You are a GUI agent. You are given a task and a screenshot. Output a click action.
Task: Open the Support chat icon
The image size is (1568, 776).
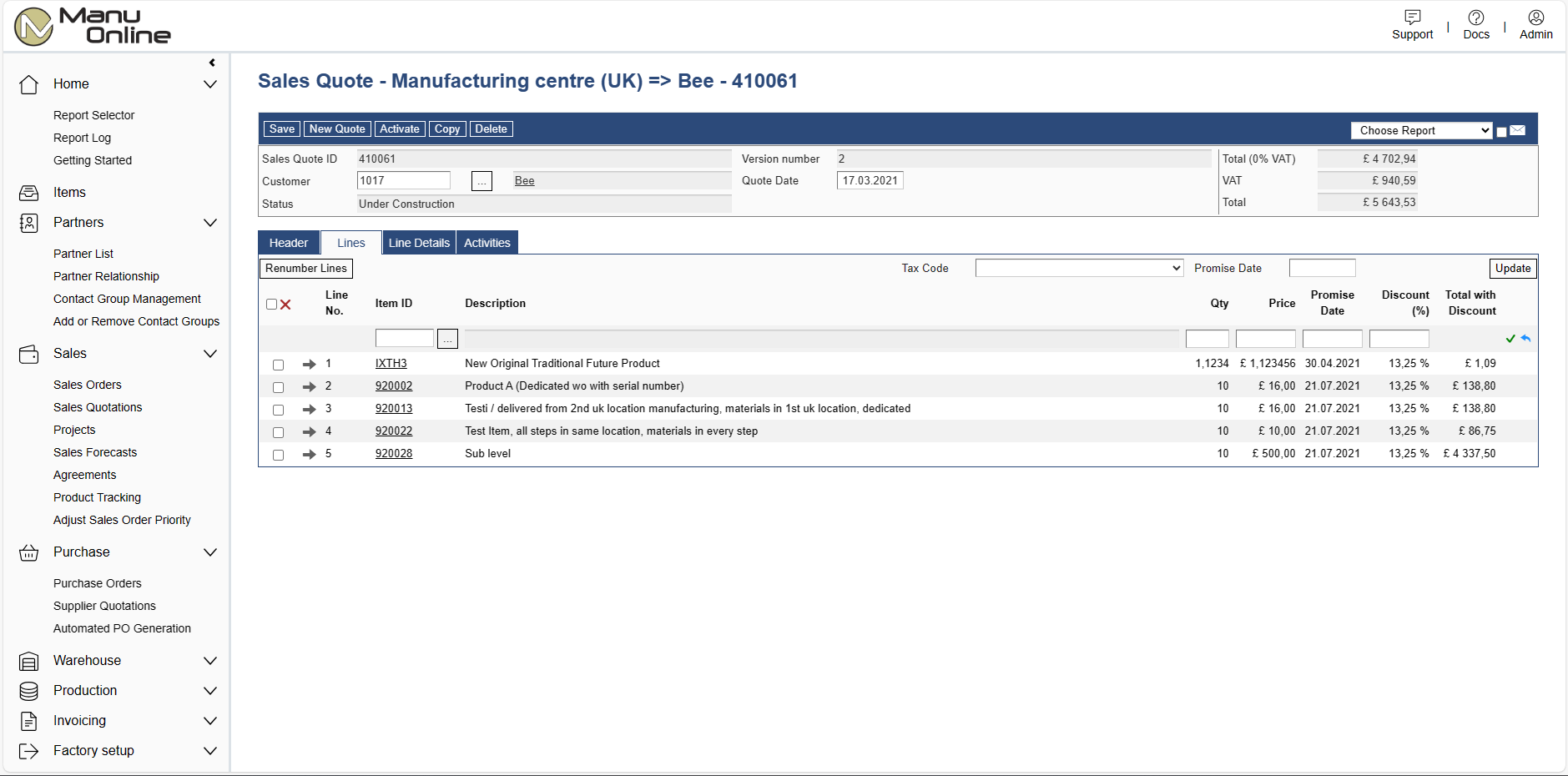pos(1412,18)
